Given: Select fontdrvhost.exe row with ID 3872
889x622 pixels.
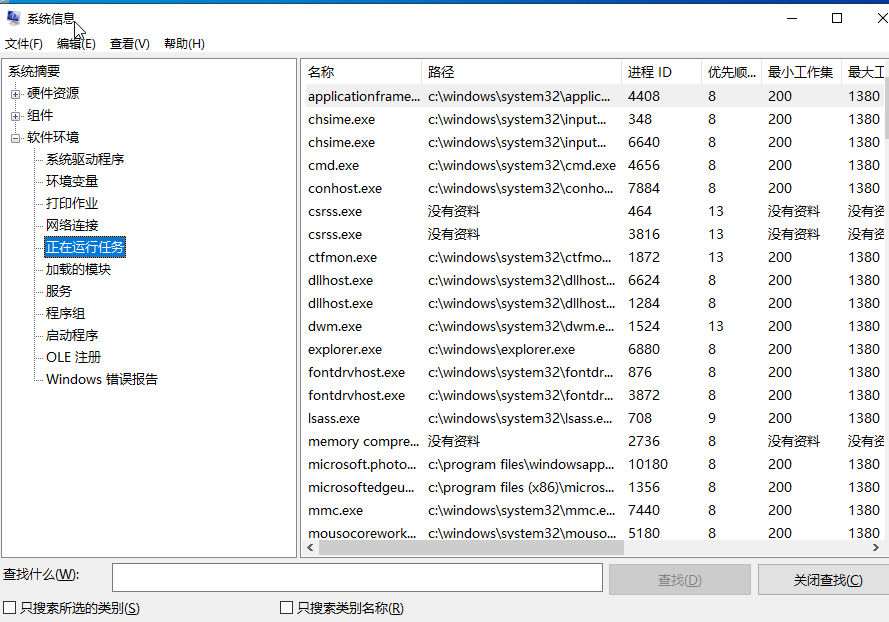Looking at the screenshot, I should click(x=595, y=395).
